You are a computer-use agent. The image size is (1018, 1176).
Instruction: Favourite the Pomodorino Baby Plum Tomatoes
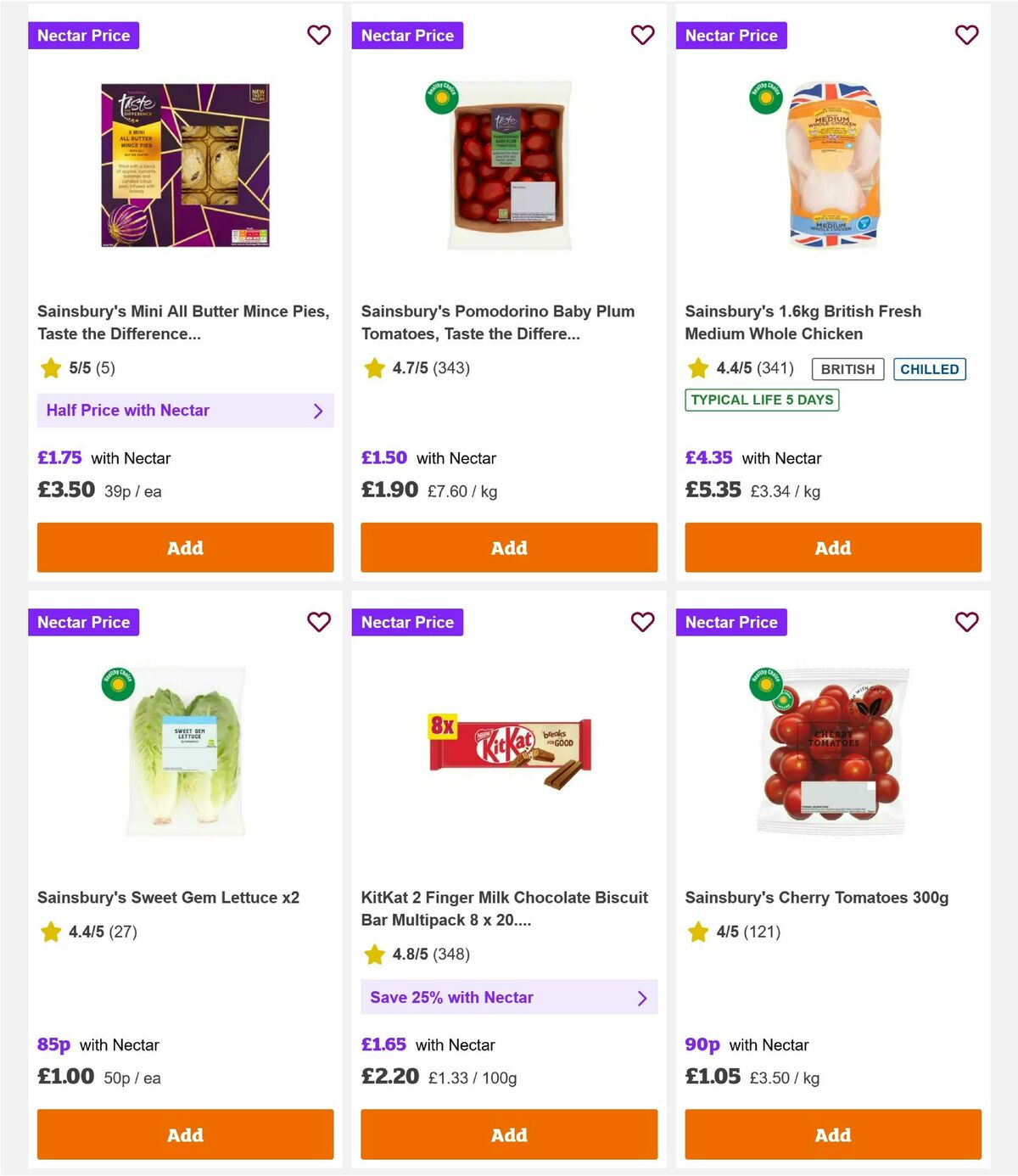coord(642,35)
